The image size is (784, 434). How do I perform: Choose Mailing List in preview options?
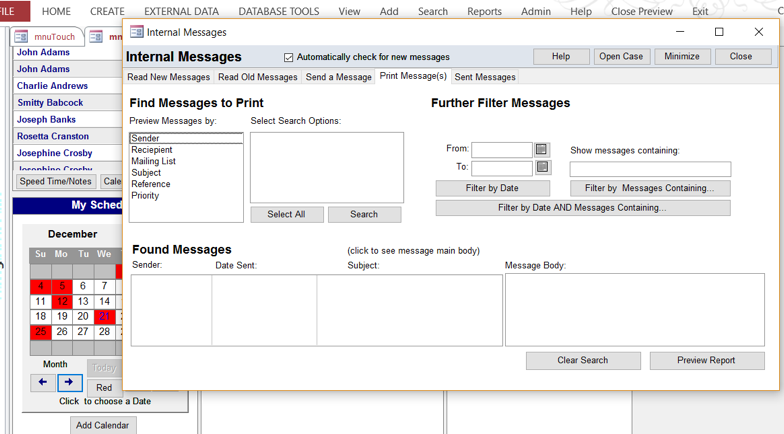[x=153, y=162]
